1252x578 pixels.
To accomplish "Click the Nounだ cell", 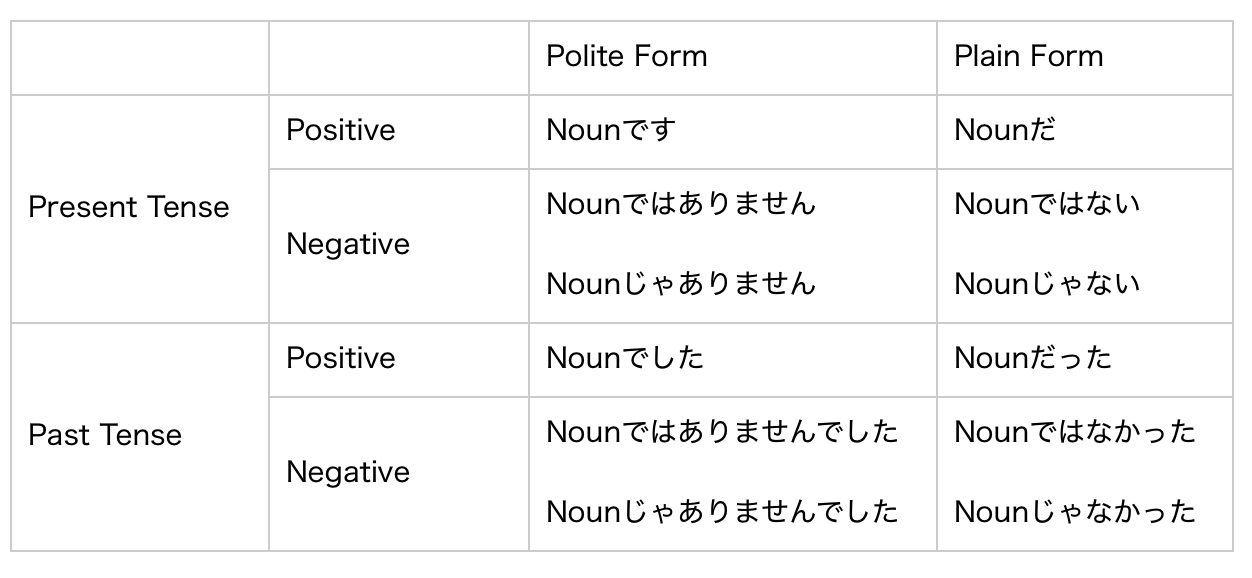I will [x=1005, y=131].
